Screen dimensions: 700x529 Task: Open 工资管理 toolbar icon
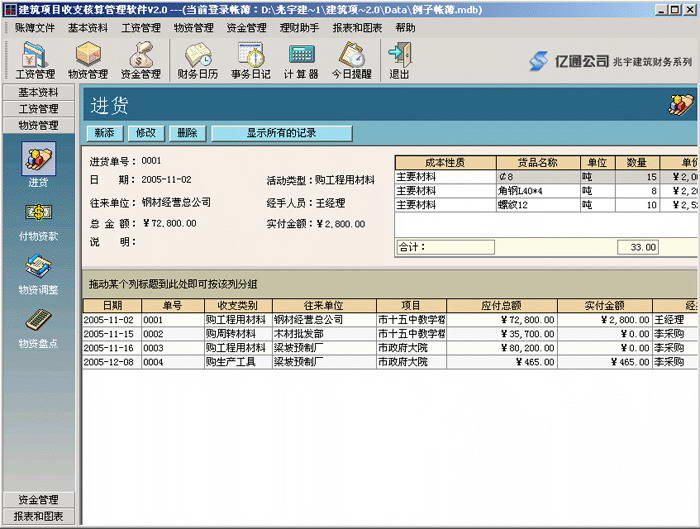point(35,60)
